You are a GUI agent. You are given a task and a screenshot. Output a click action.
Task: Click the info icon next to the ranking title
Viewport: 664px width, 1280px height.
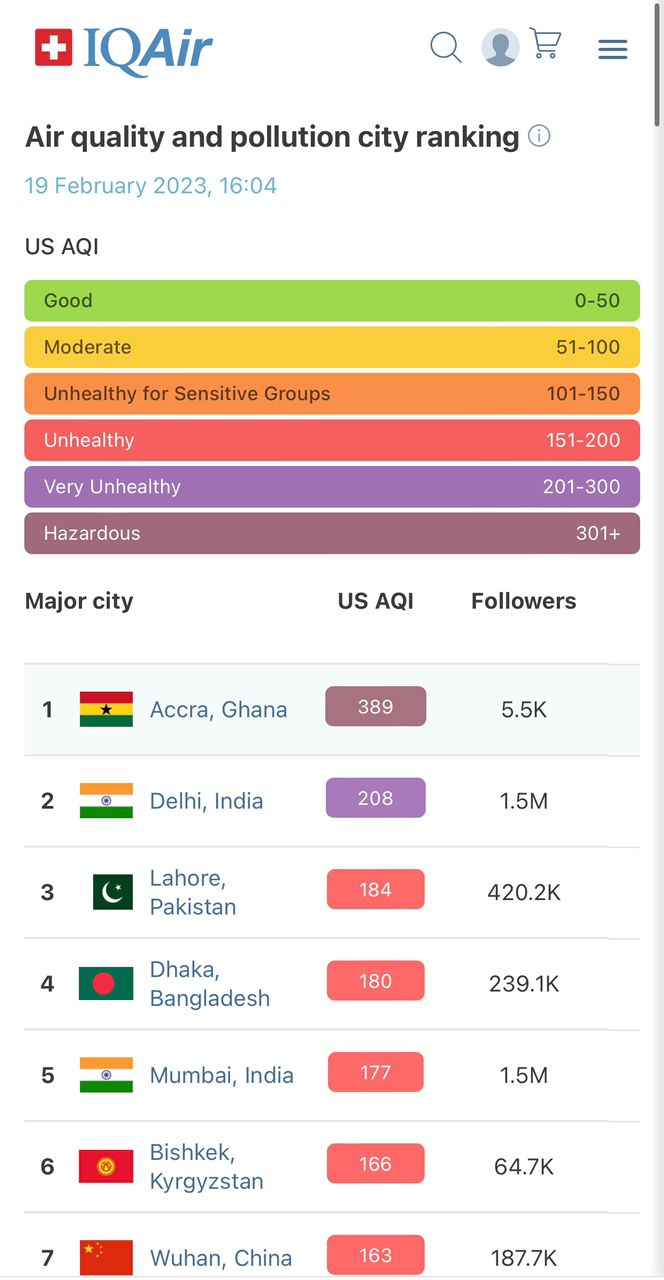539,136
